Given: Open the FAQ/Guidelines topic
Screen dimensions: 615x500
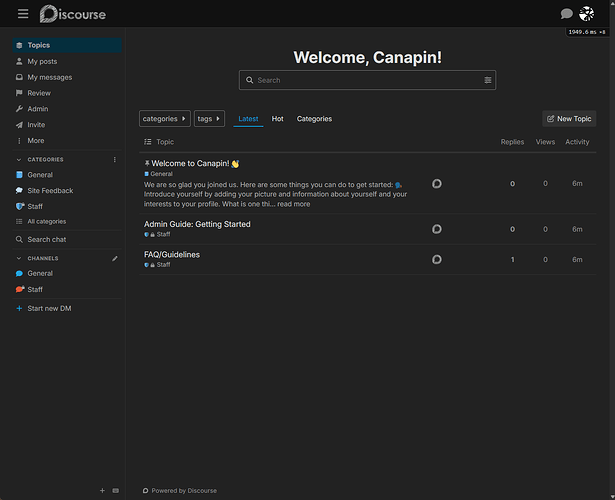Looking at the screenshot, I should click(172, 255).
